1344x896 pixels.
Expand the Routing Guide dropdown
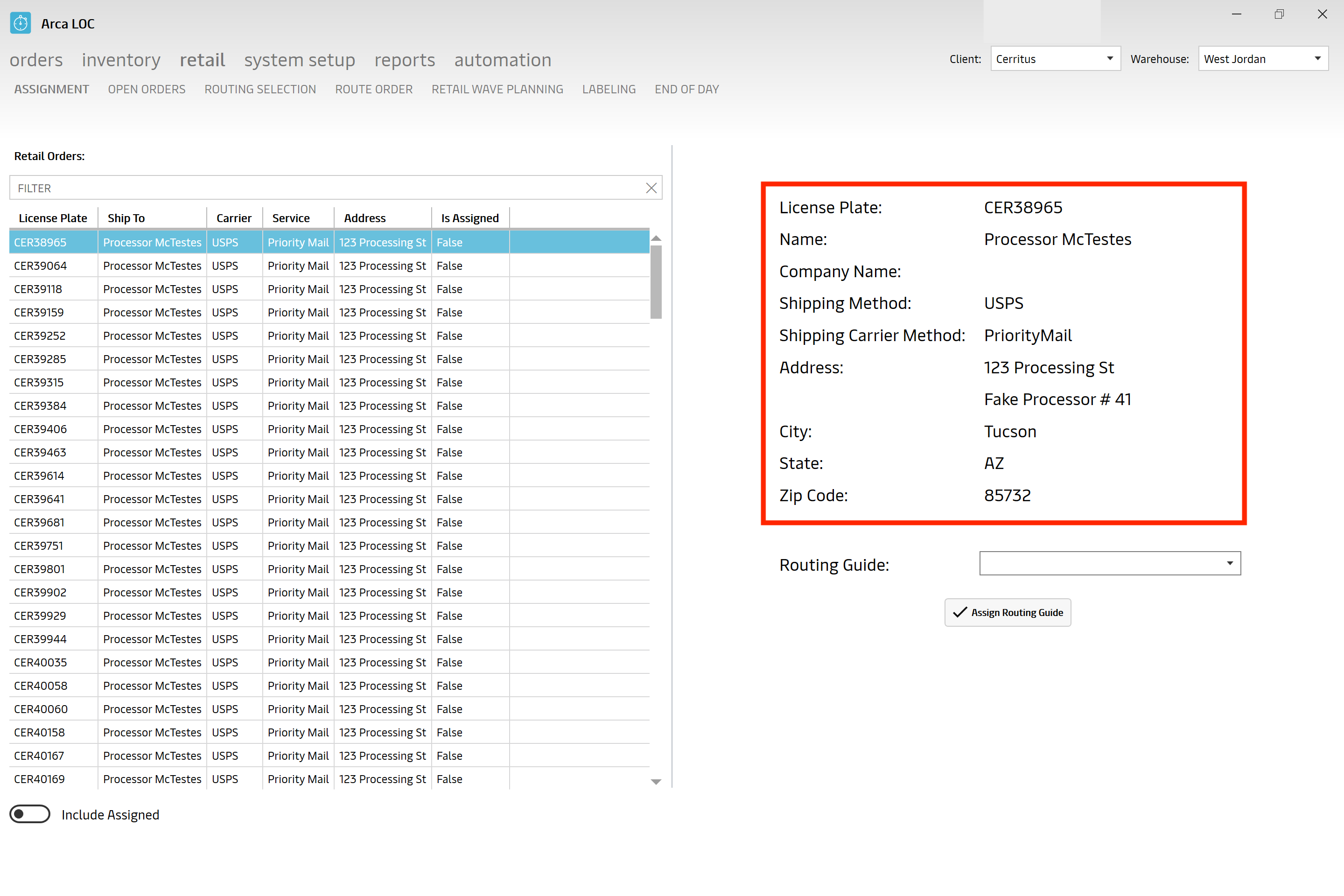[1110, 563]
